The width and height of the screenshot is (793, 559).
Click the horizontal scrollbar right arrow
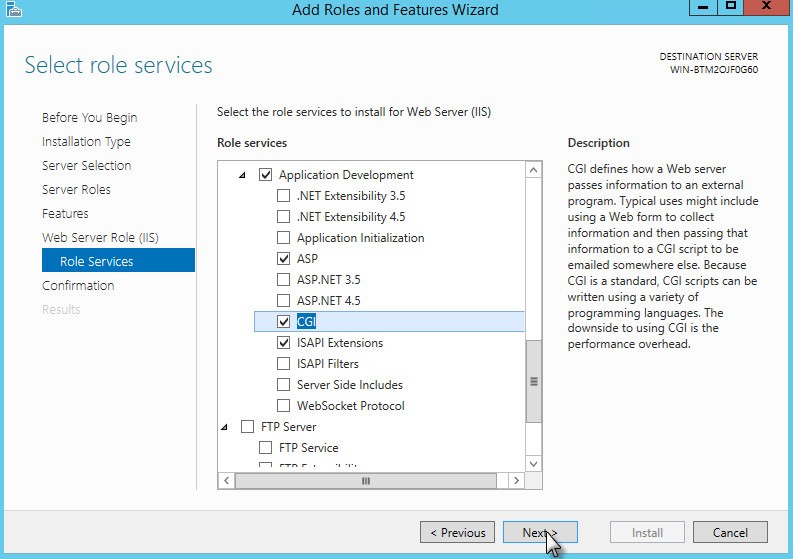click(x=516, y=481)
